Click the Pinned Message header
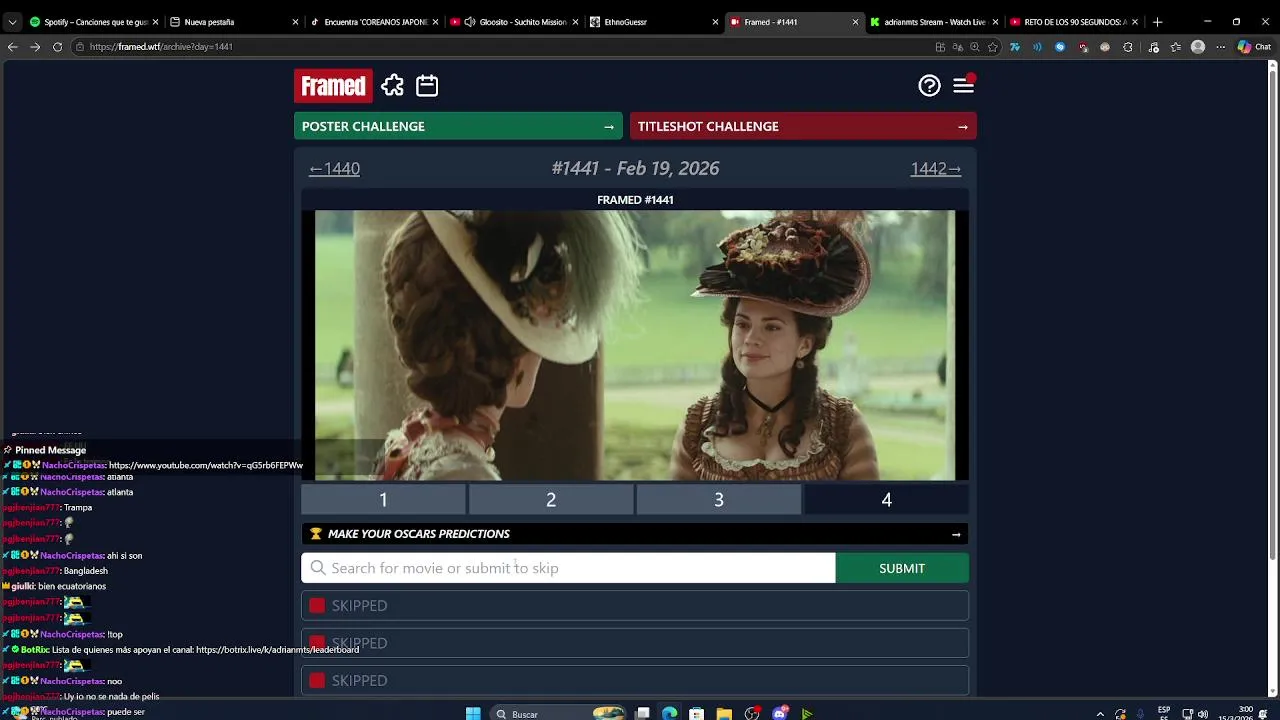Screen dimensions: 1280x720 (50, 450)
